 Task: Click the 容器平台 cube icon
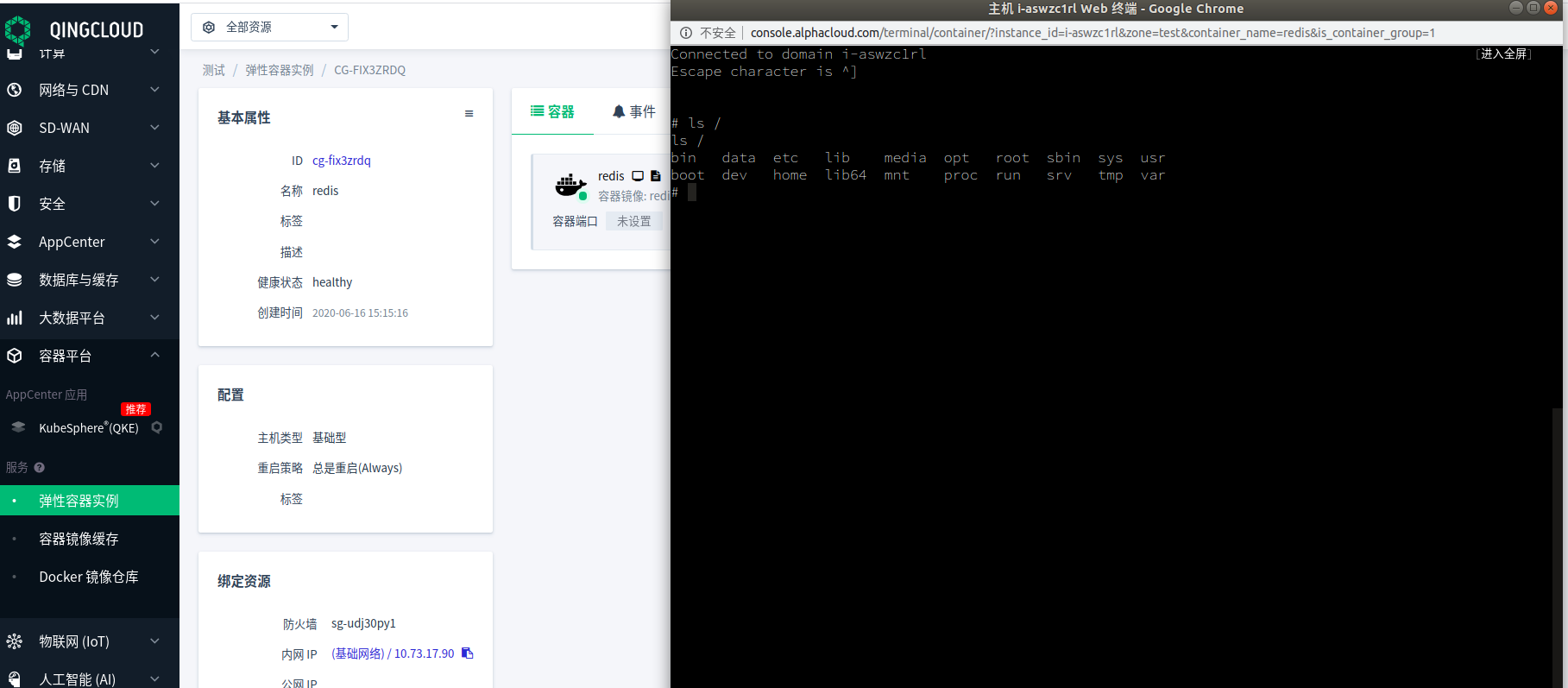(x=15, y=356)
